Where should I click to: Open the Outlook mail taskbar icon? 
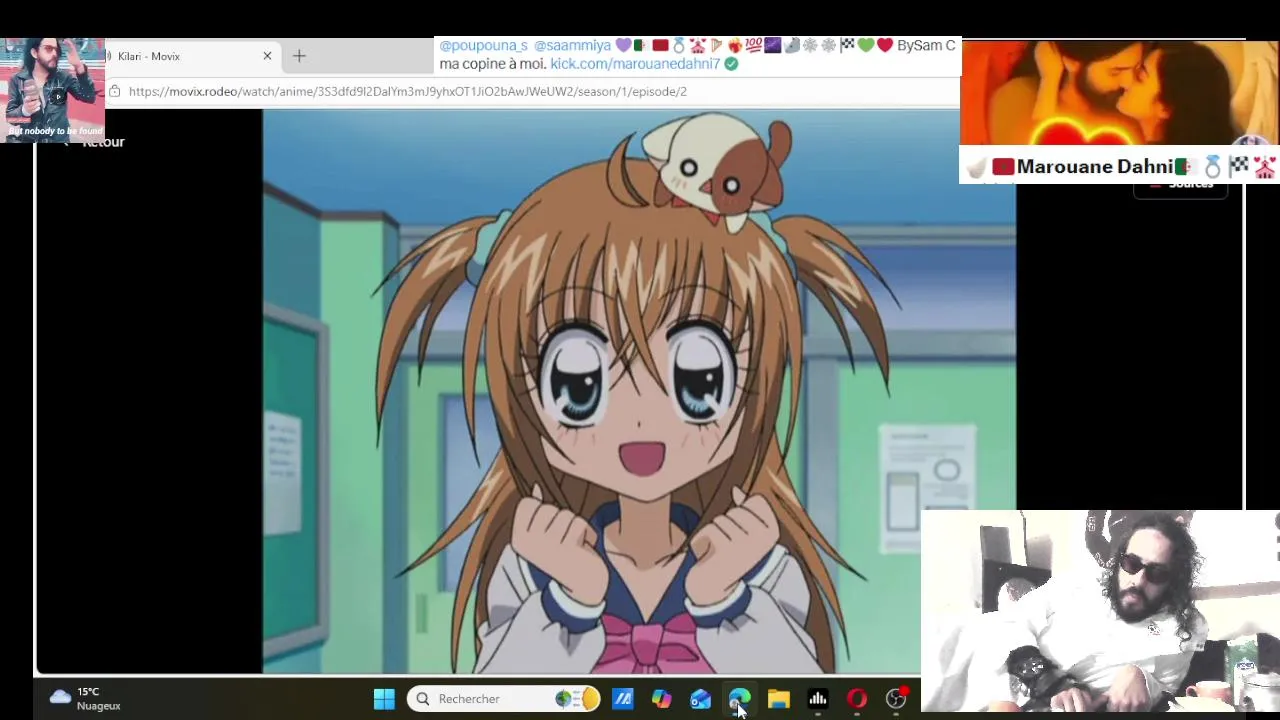pos(701,699)
